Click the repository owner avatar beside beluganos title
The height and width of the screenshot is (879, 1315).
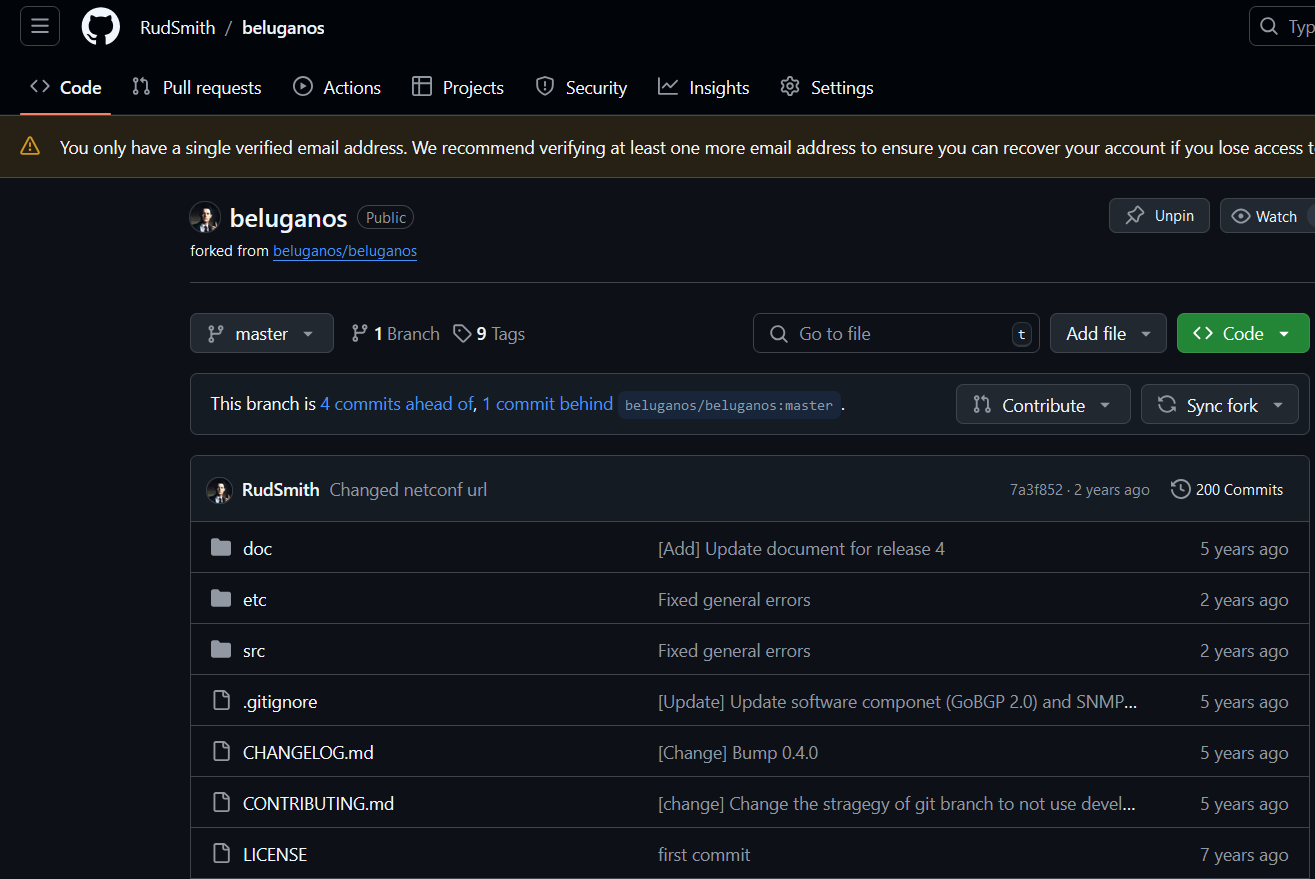click(205, 217)
